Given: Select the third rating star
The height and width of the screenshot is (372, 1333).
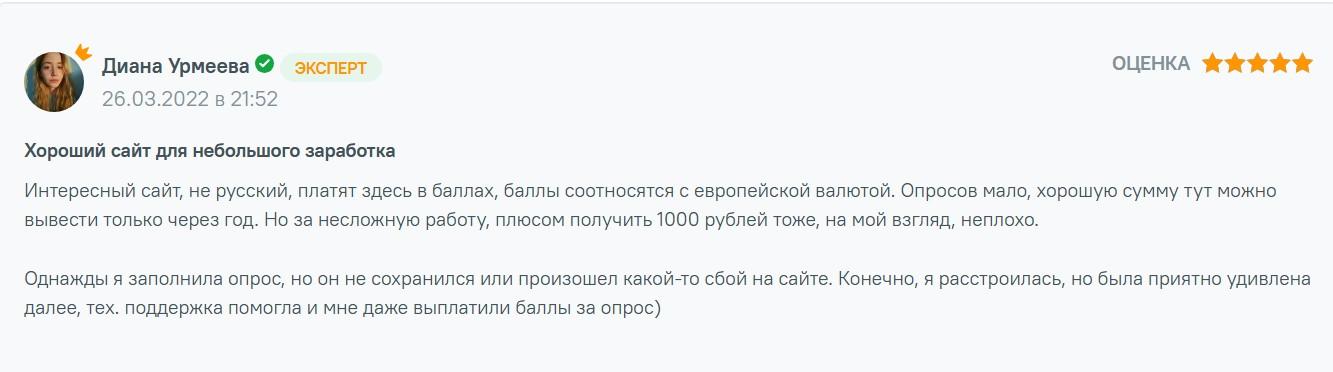Looking at the screenshot, I should coord(1257,64).
